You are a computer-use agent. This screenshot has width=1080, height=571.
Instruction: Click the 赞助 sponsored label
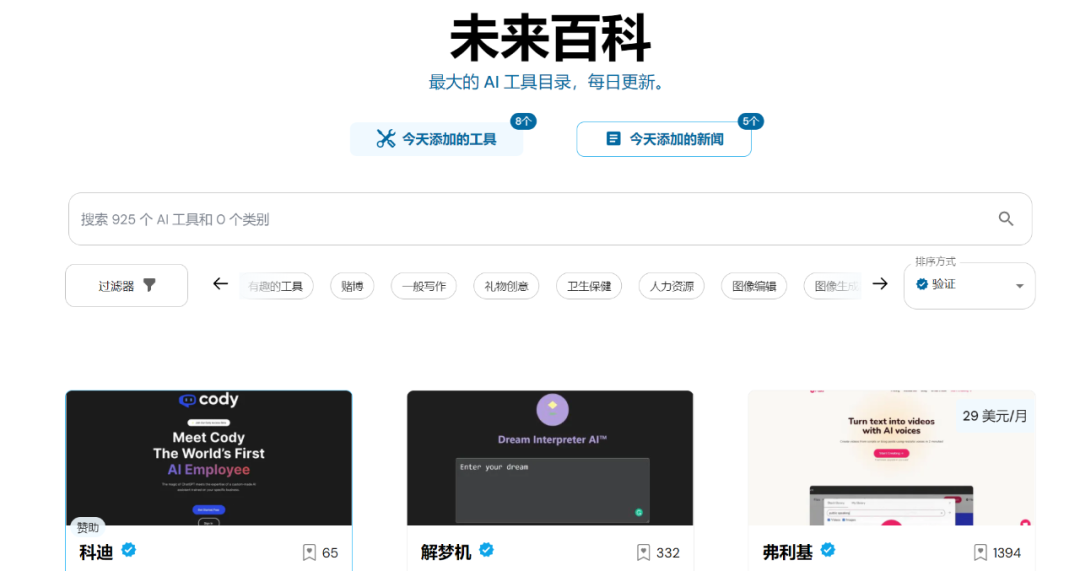pyautogui.click(x=87, y=528)
